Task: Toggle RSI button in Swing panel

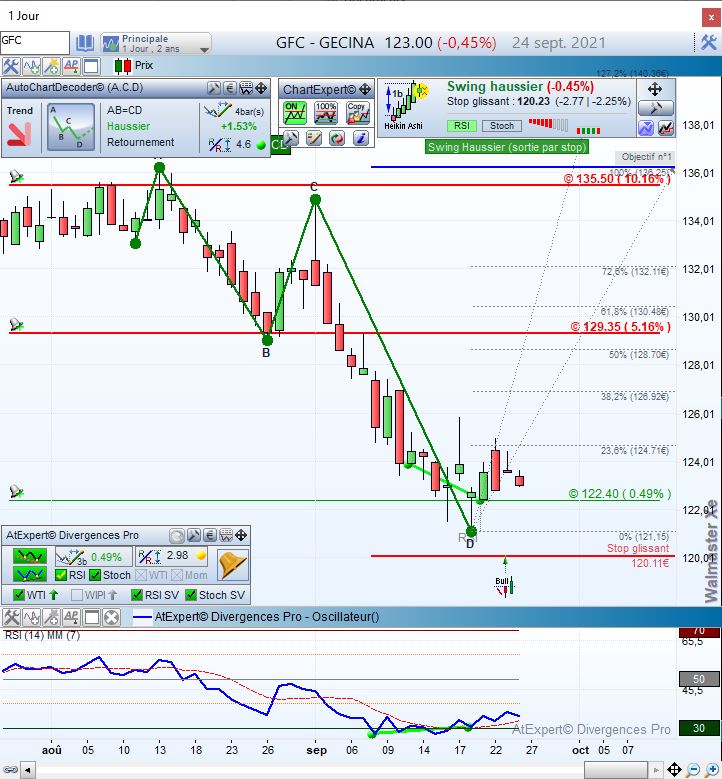Action: point(462,126)
